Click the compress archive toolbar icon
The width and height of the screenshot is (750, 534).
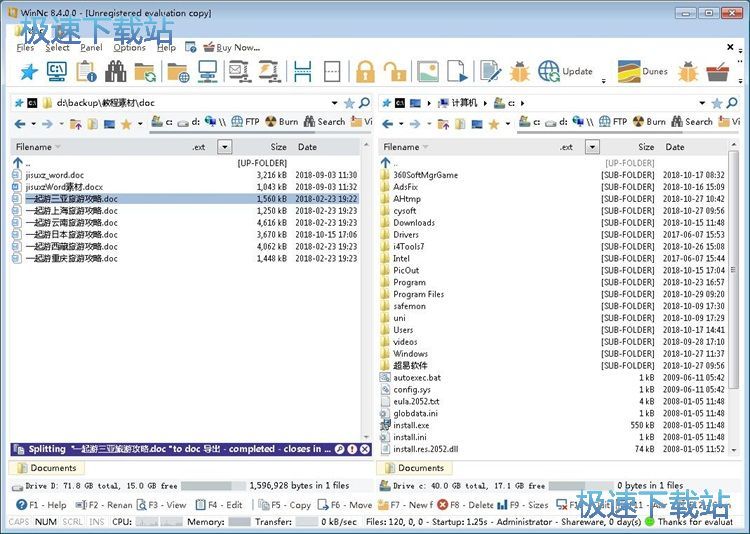pos(239,72)
